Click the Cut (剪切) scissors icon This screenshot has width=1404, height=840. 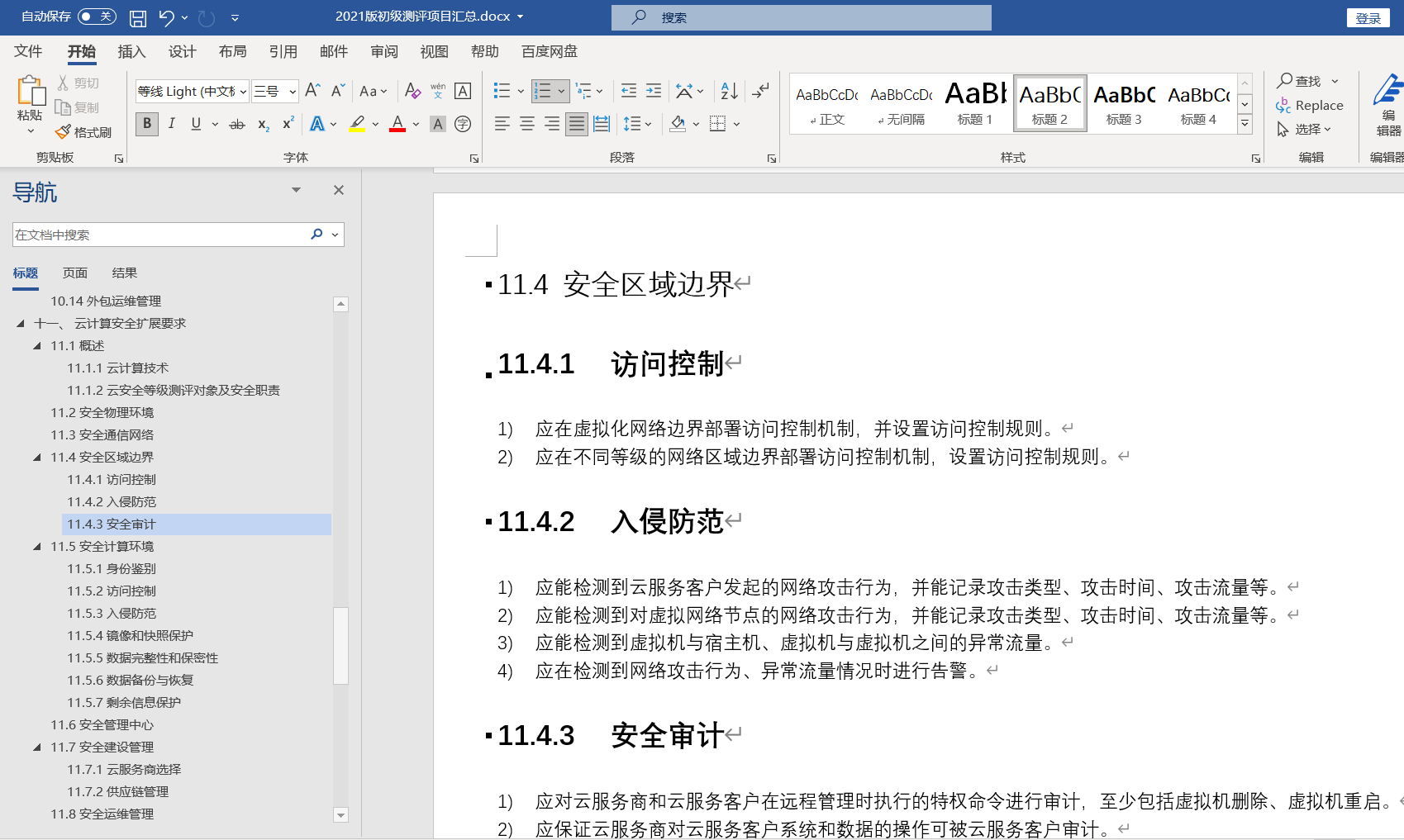[x=63, y=83]
